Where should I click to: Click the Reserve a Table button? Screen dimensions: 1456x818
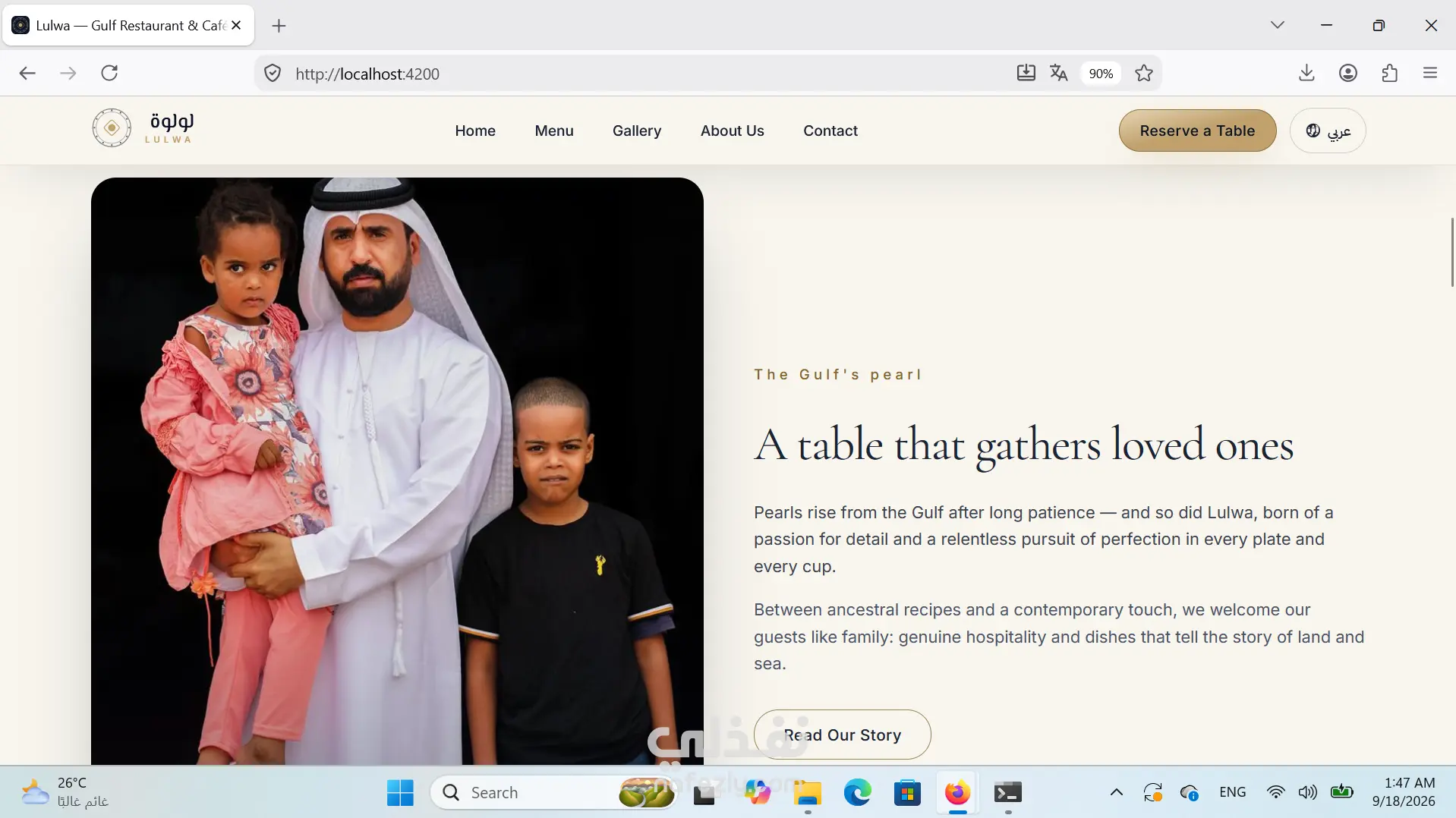[1197, 131]
